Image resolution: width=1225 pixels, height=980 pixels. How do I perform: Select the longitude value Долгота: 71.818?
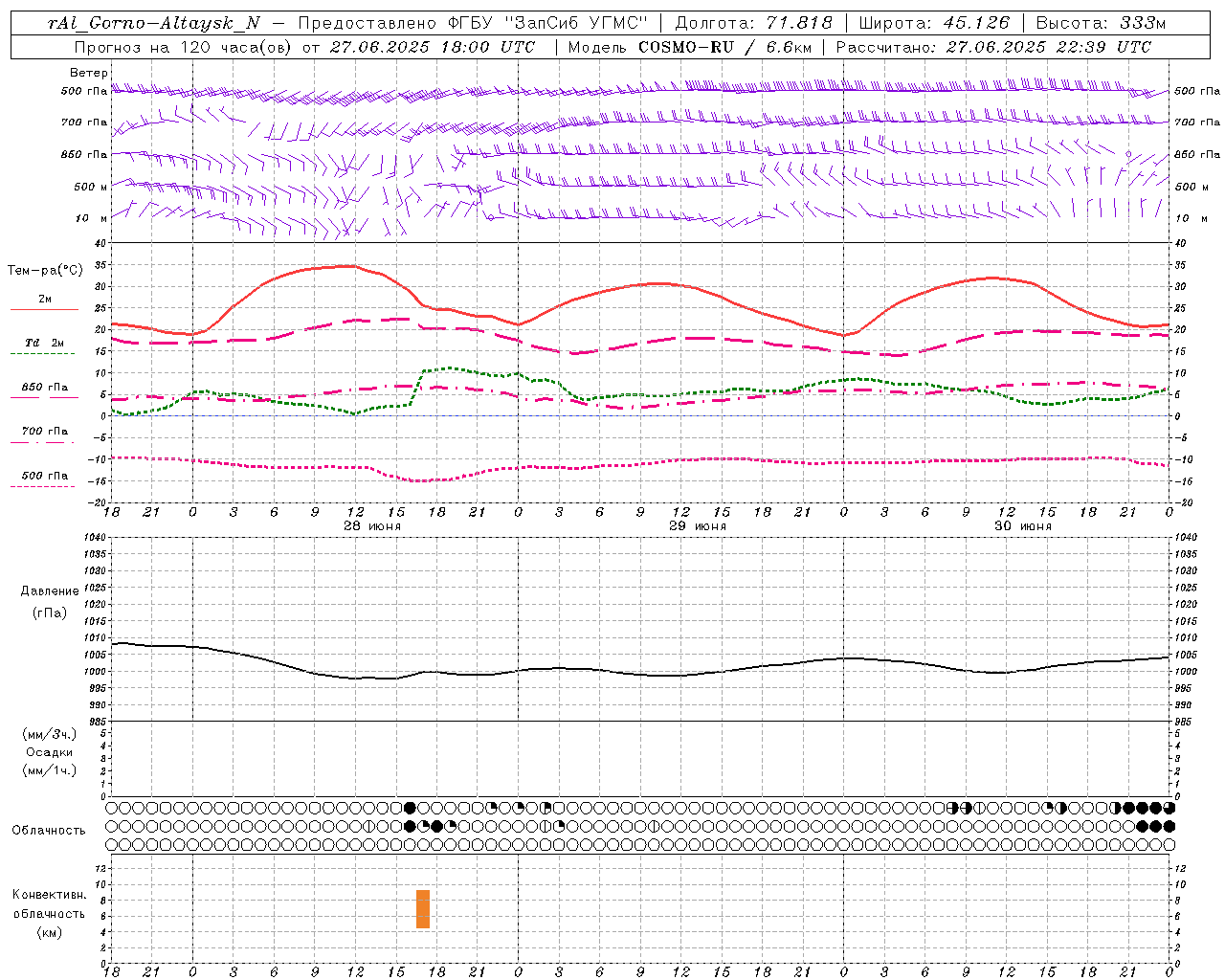pos(754,23)
